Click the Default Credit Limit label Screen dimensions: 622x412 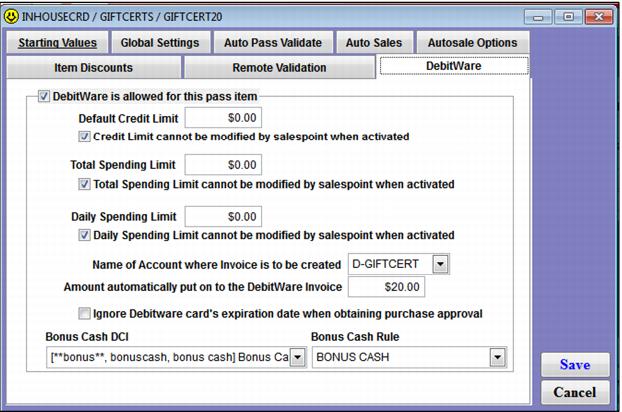(x=128, y=119)
